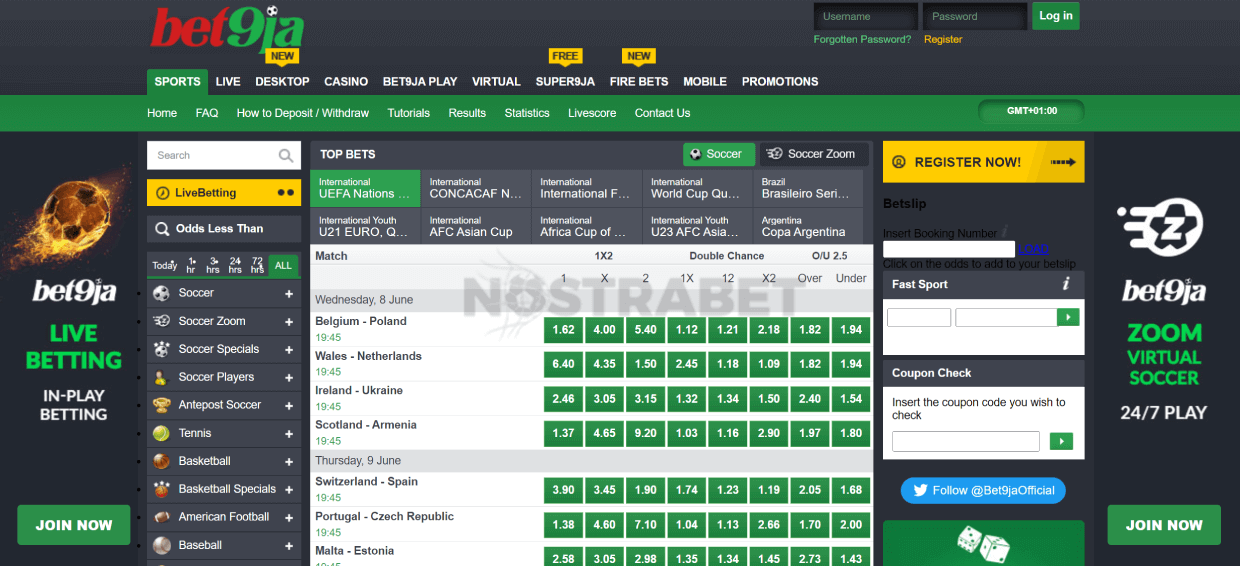Open the FIRE BETS main tab
This screenshot has width=1240, height=566.
pyautogui.click(x=639, y=82)
